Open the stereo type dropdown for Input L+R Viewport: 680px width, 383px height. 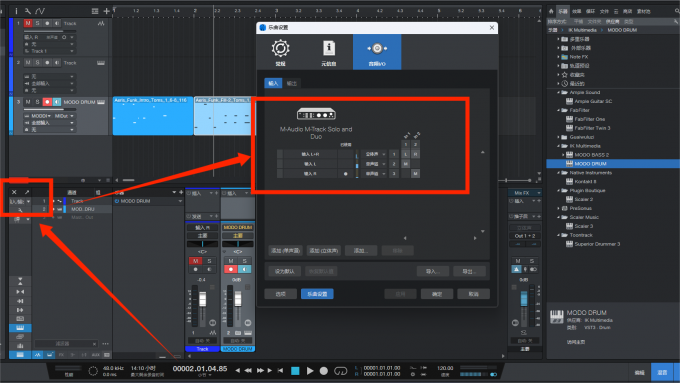click(373, 154)
